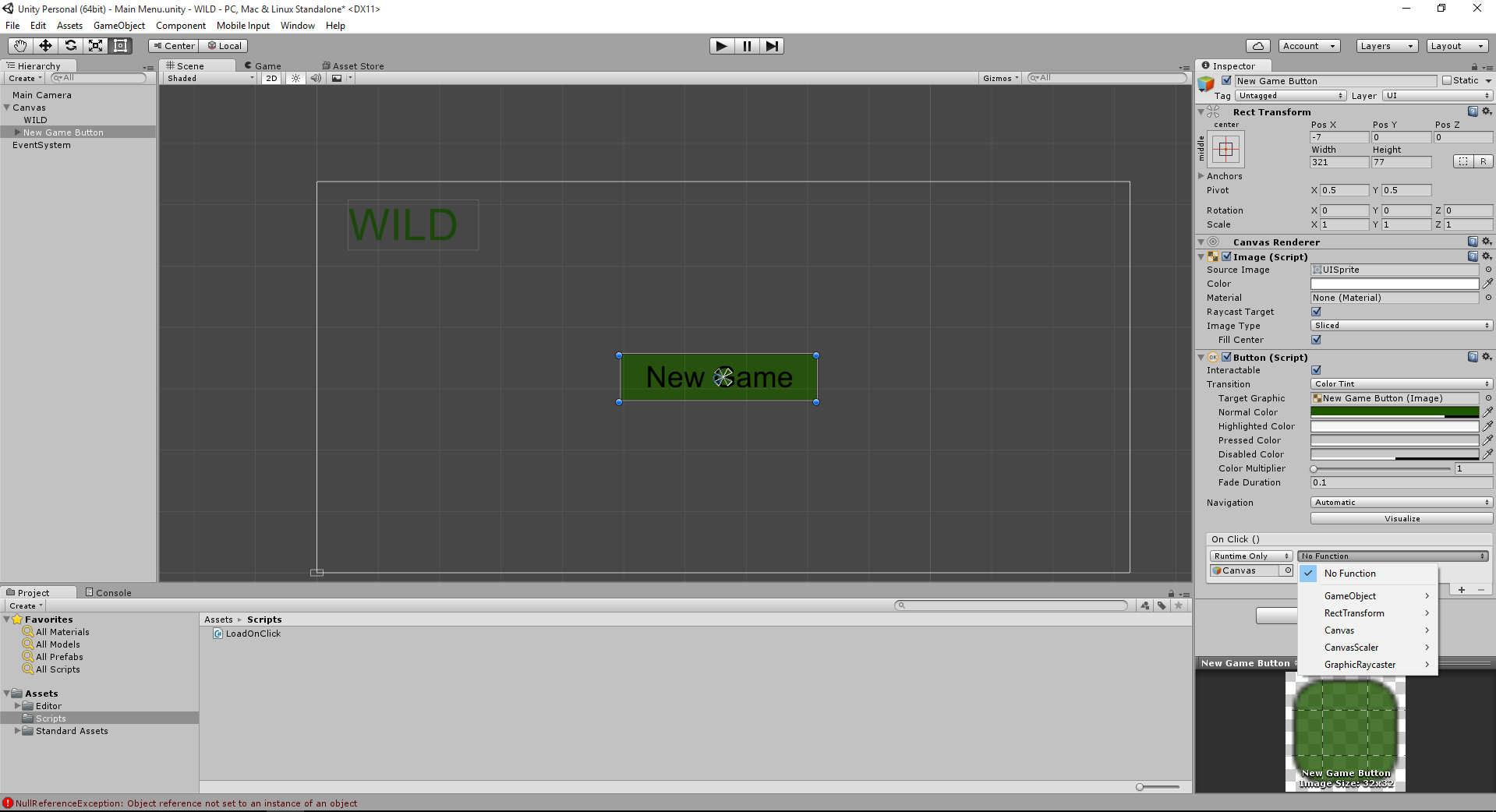Open the Shaded draw mode dropdown
This screenshot has height=812, width=1496.
tap(210, 78)
